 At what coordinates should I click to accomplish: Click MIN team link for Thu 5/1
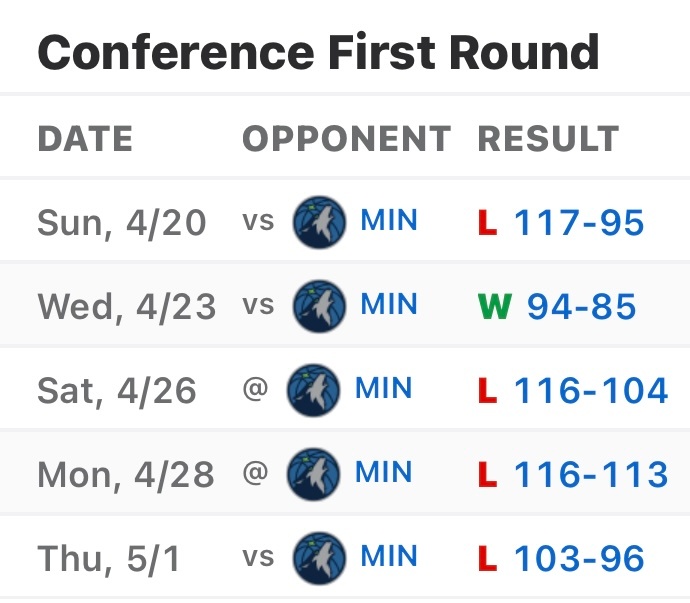pyautogui.click(x=390, y=556)
